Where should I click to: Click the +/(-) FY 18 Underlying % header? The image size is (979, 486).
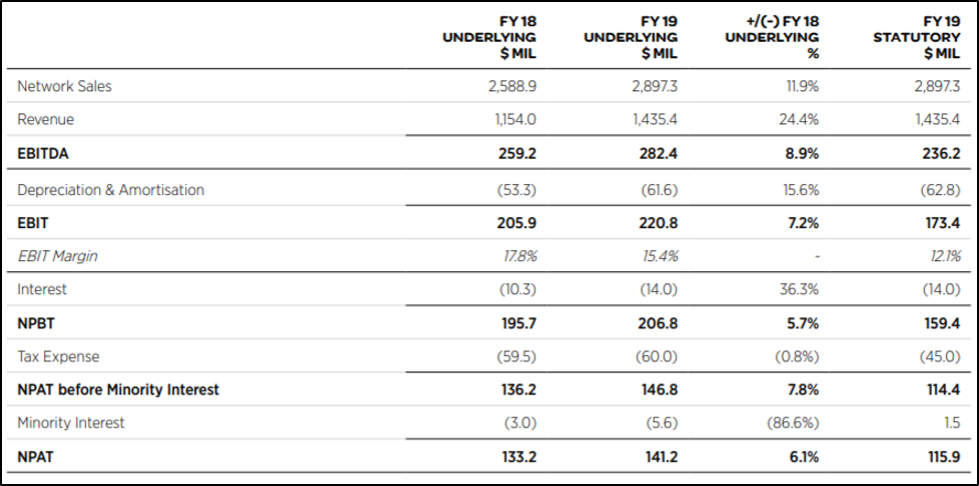(x=772, y=37)
